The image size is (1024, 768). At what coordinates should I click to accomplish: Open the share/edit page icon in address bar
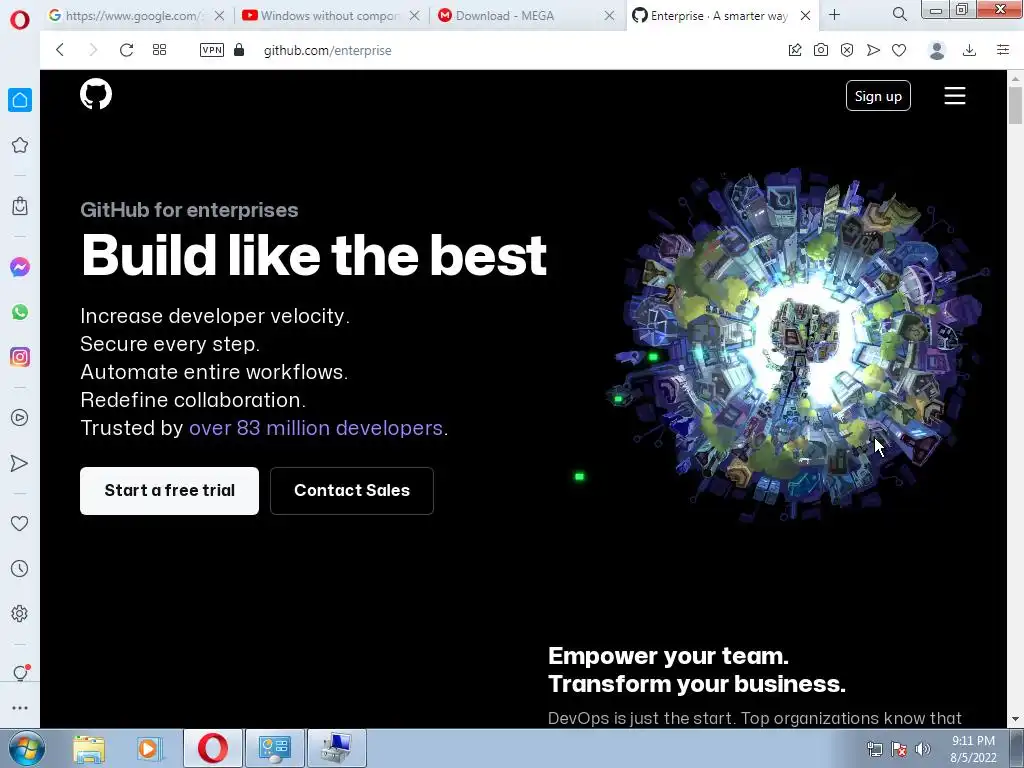tap(795, 50)
